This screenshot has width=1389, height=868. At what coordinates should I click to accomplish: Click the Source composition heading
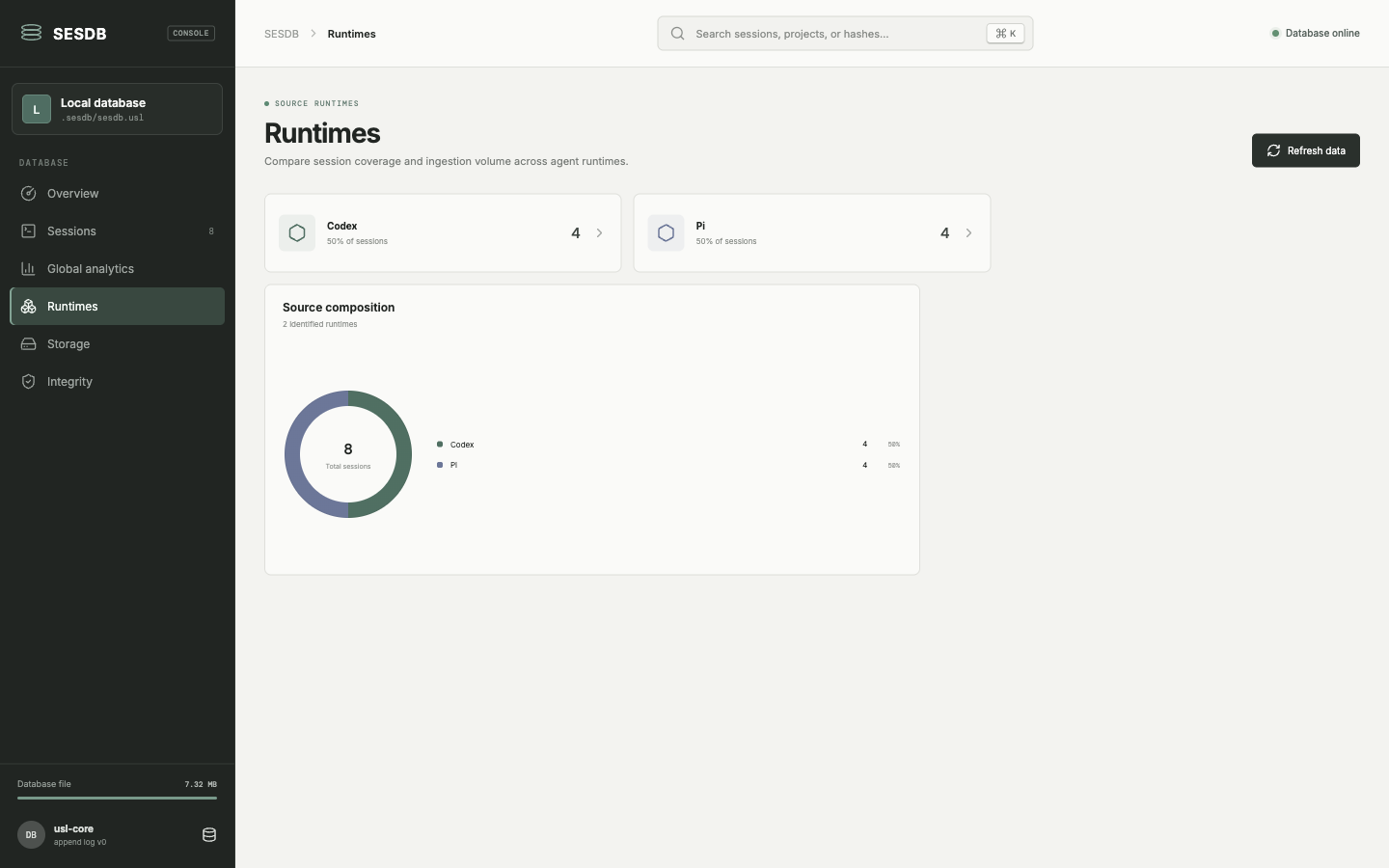coord(339,308)
